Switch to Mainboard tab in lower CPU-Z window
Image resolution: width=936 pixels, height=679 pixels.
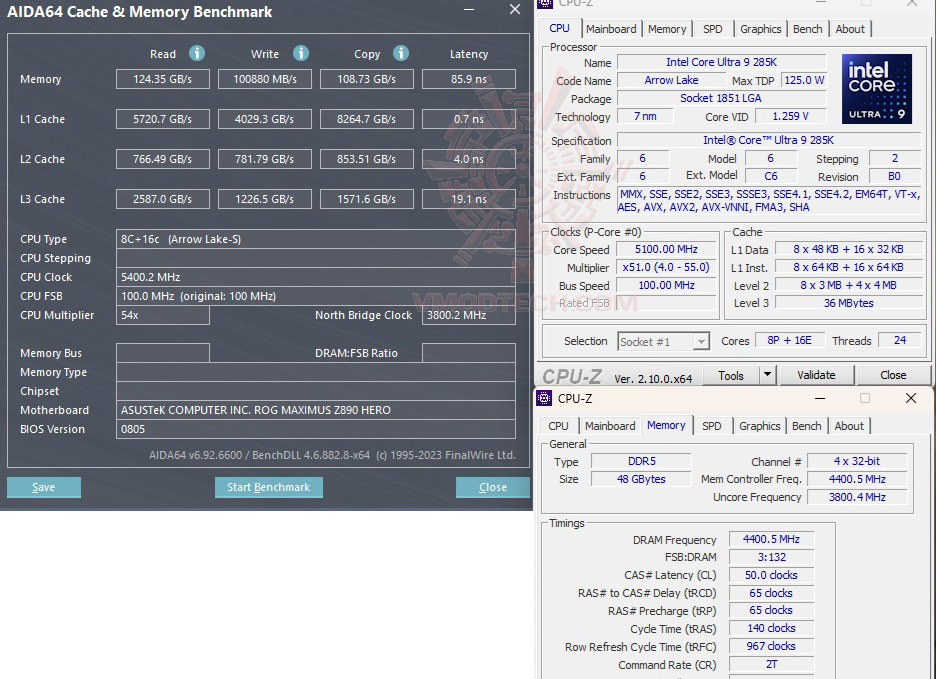609,426
